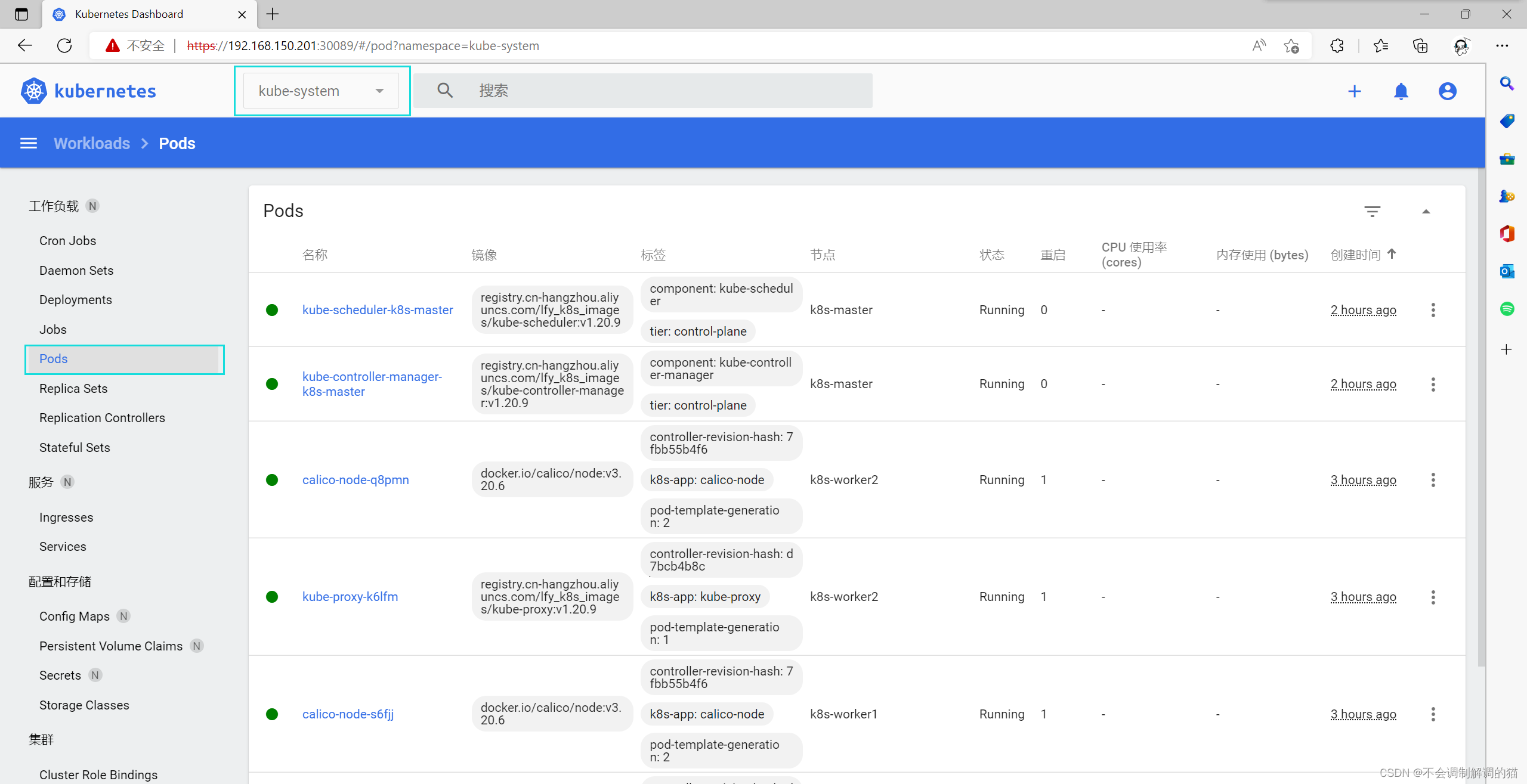The width and height of the screenshot is (1527, 784).
Task: Open actions menu for calico-node-q8pmn row
Action: 1433,480
